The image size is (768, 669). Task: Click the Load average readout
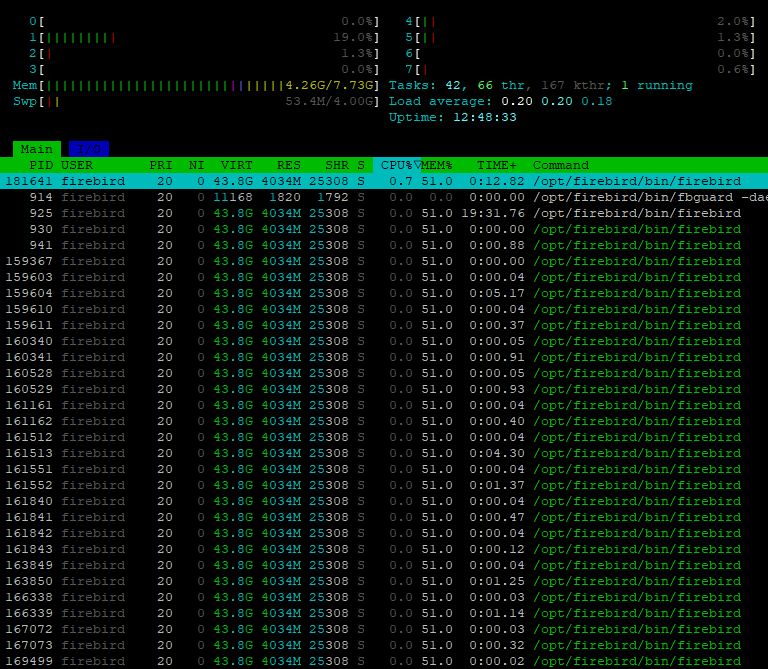click(x=500, y=101)
